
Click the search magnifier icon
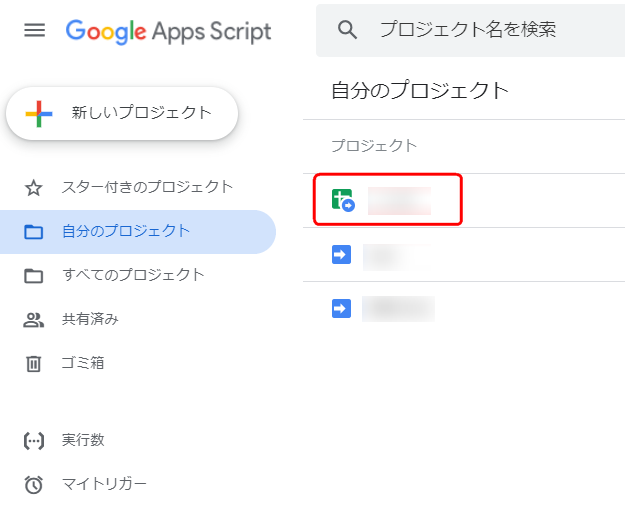[x=347, y=30]
